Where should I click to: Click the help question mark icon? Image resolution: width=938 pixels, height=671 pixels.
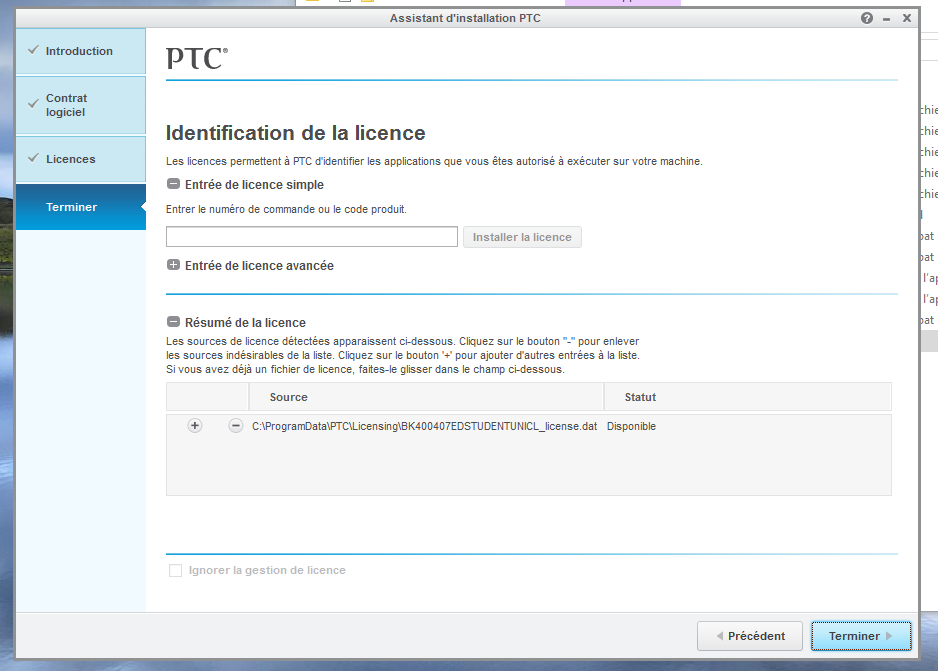(867, 18)
